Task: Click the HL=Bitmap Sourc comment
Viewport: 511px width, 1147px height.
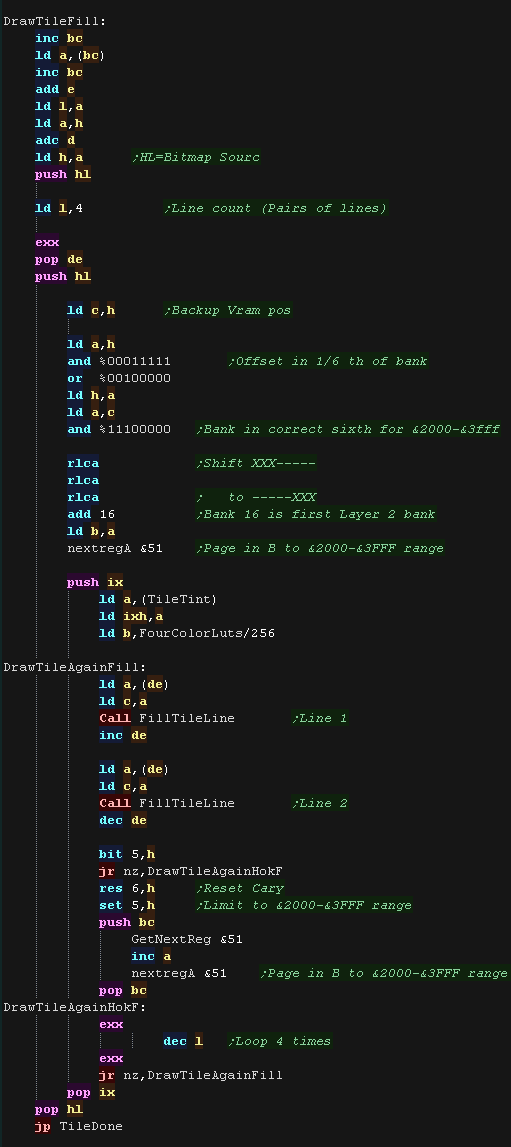Action: tap(196, 157)
